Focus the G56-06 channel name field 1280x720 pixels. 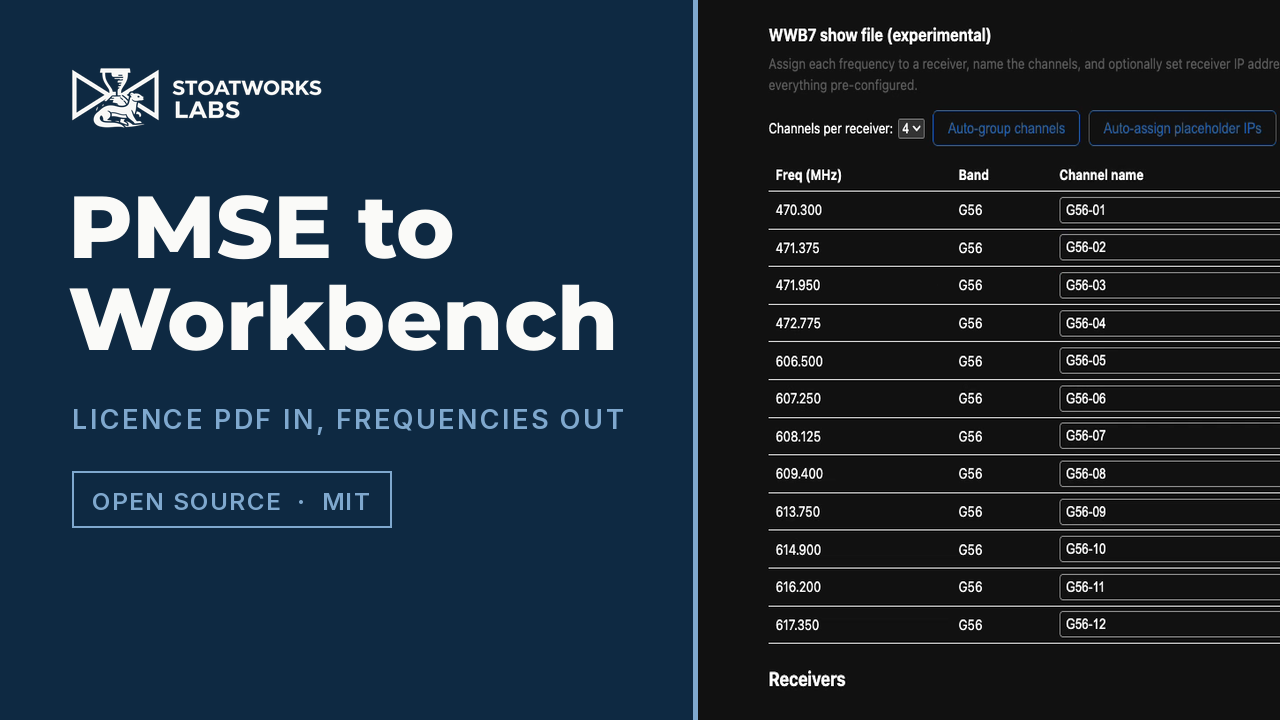click(1170, 398)
